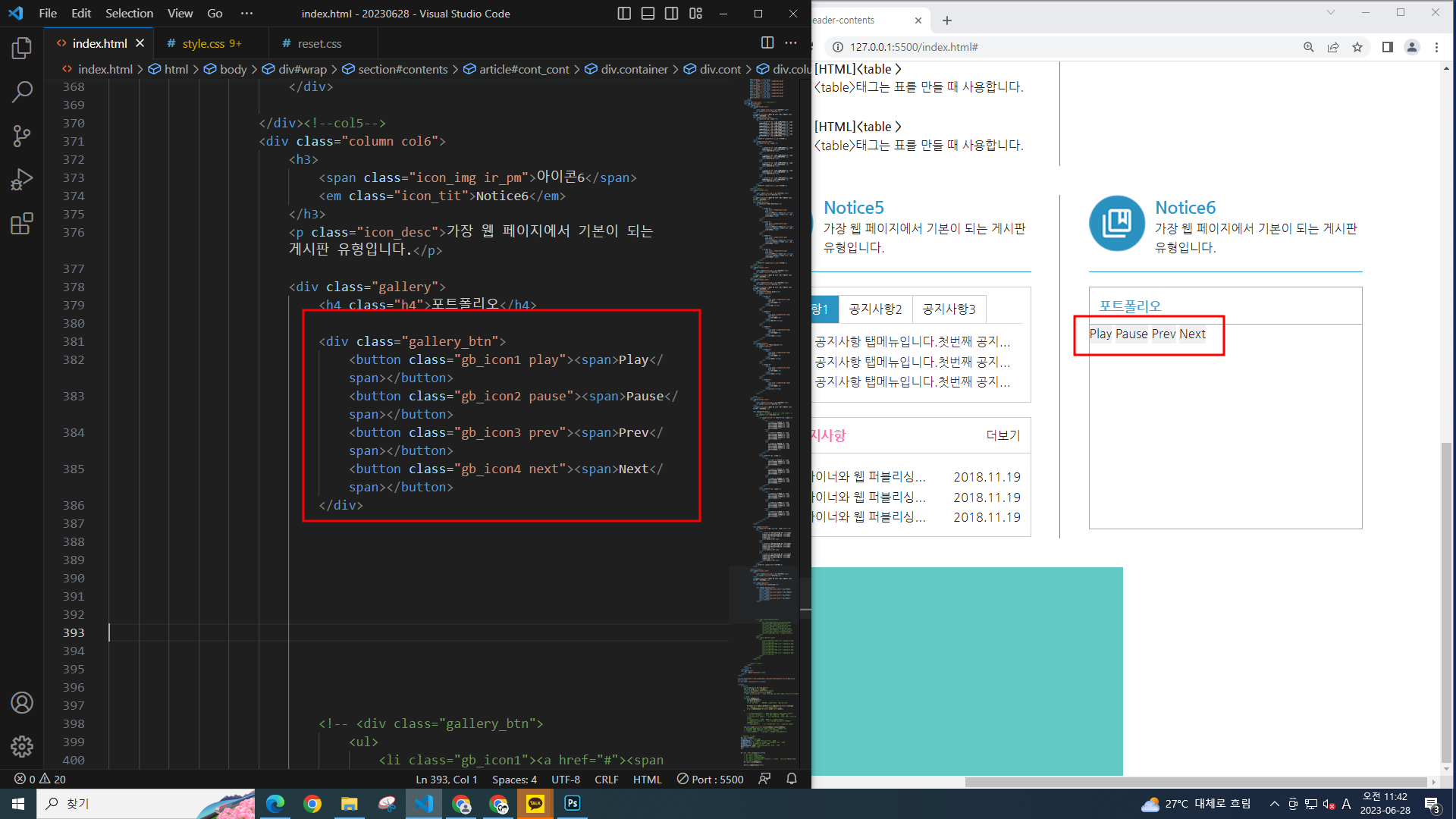This screenshot has width=1456, height=819.
Task: Open the Selection menu
Action: [129, 14]
